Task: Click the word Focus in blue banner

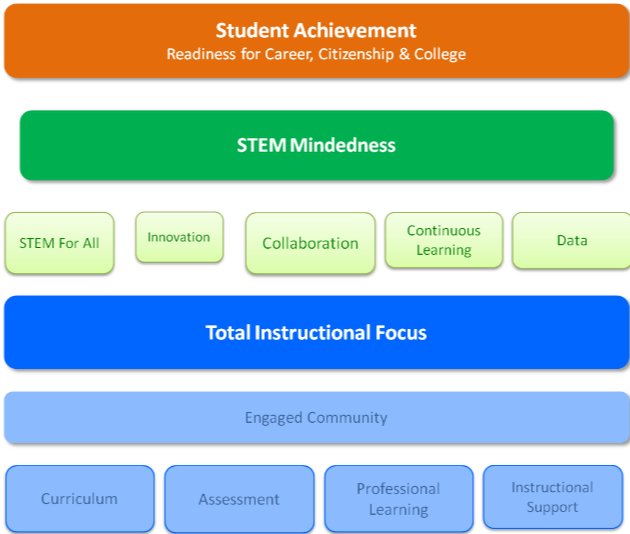Action: 399,332
